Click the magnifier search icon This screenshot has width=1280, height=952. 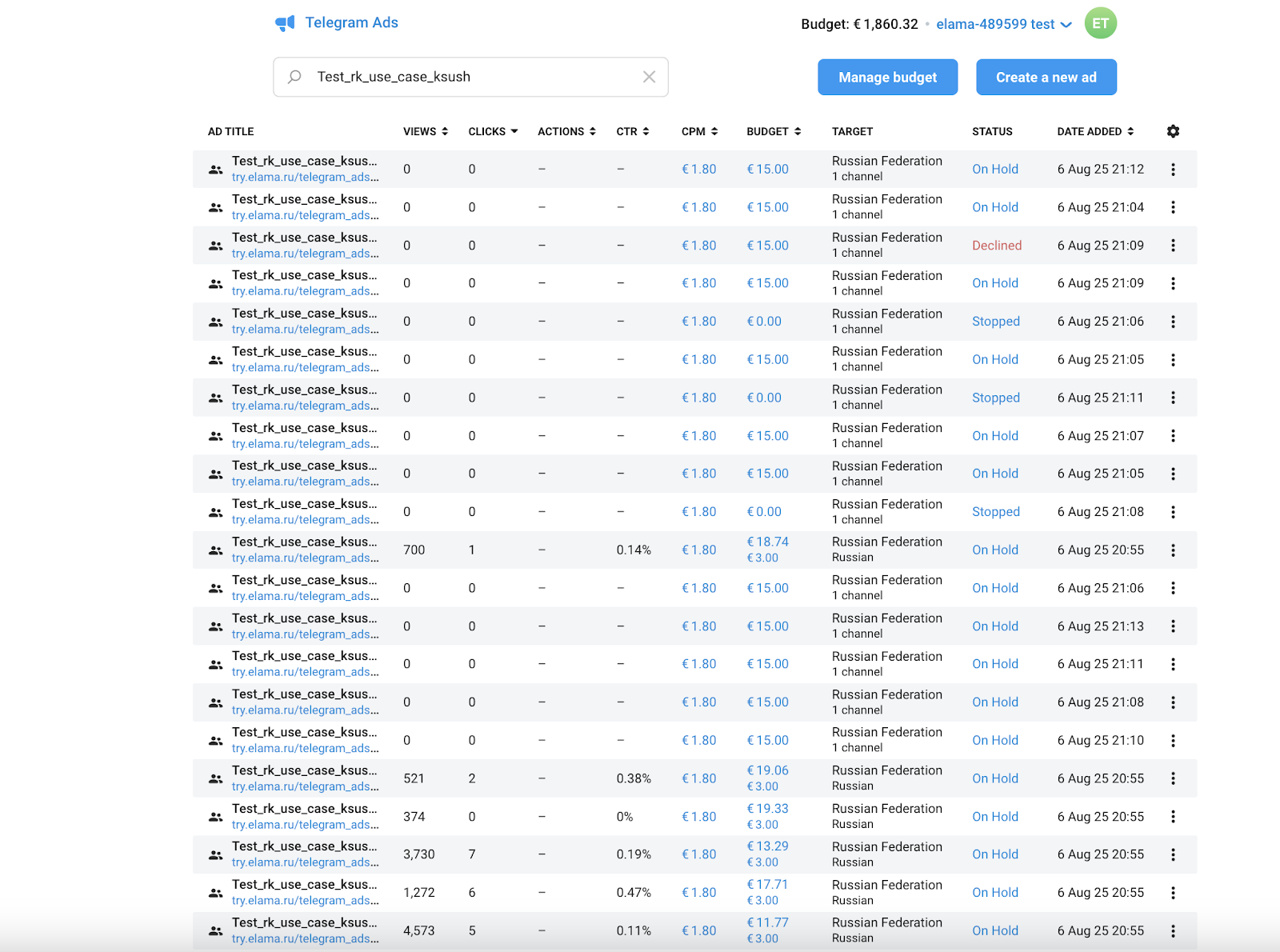point(294,77)
